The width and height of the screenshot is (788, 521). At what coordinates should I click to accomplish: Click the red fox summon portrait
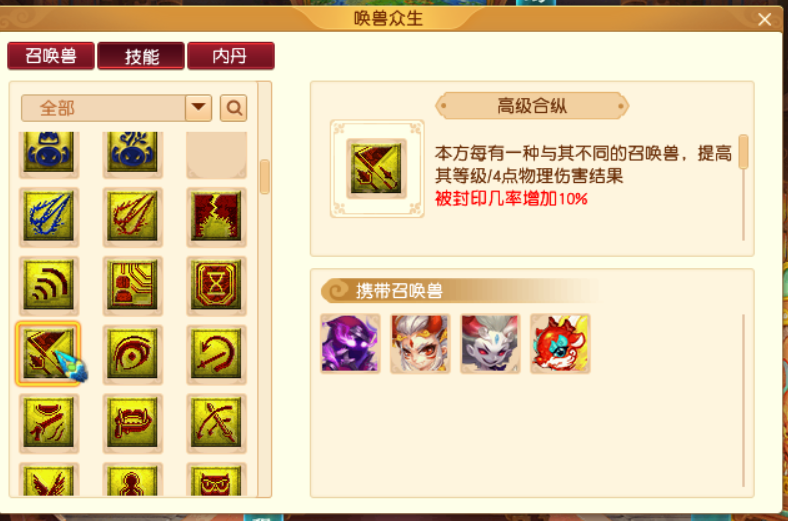click(x=560, y=344)
